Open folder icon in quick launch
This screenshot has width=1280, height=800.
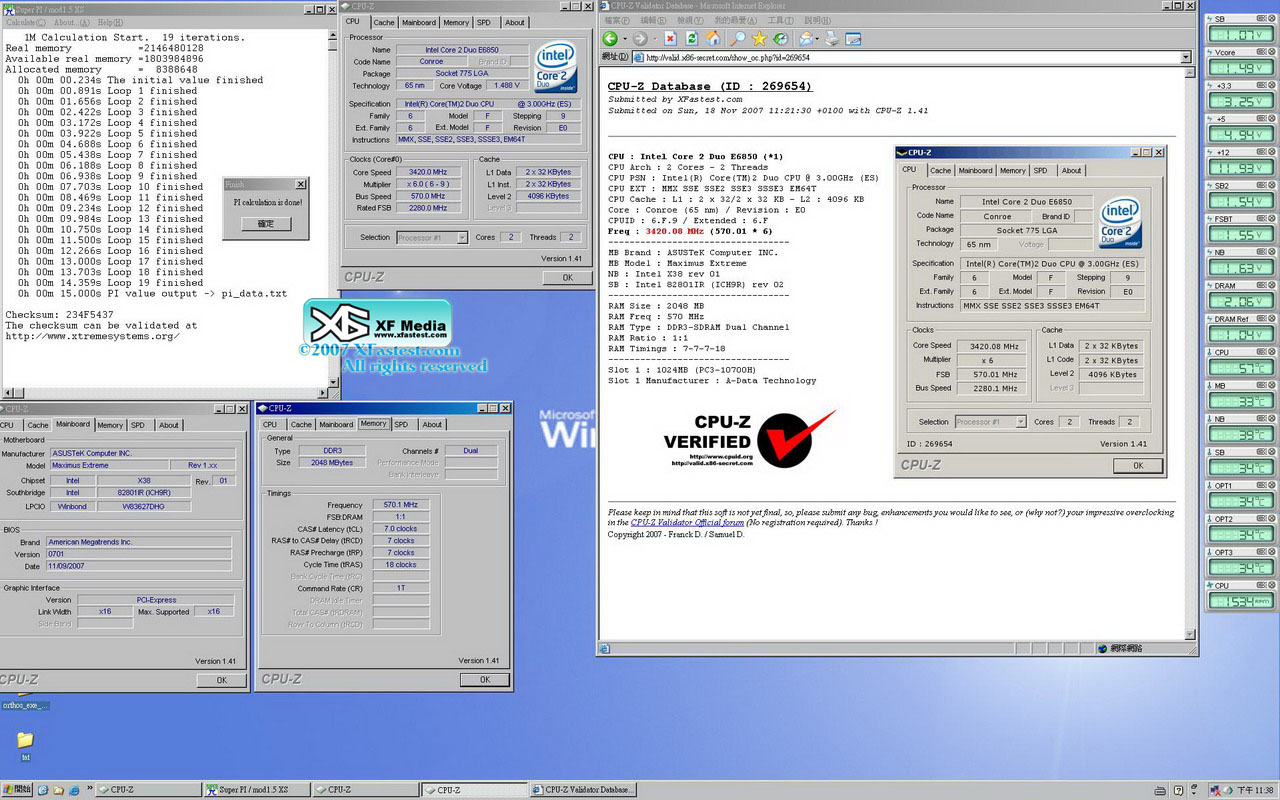point(58,790)
